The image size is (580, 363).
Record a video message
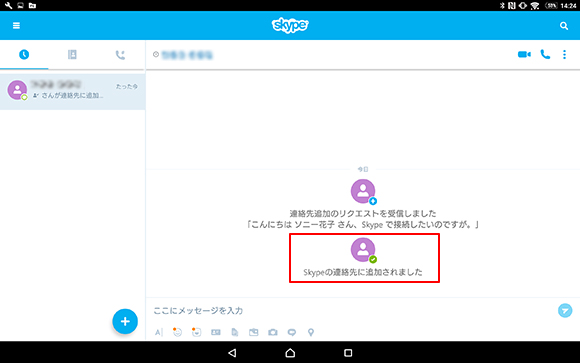coord(292,332)
